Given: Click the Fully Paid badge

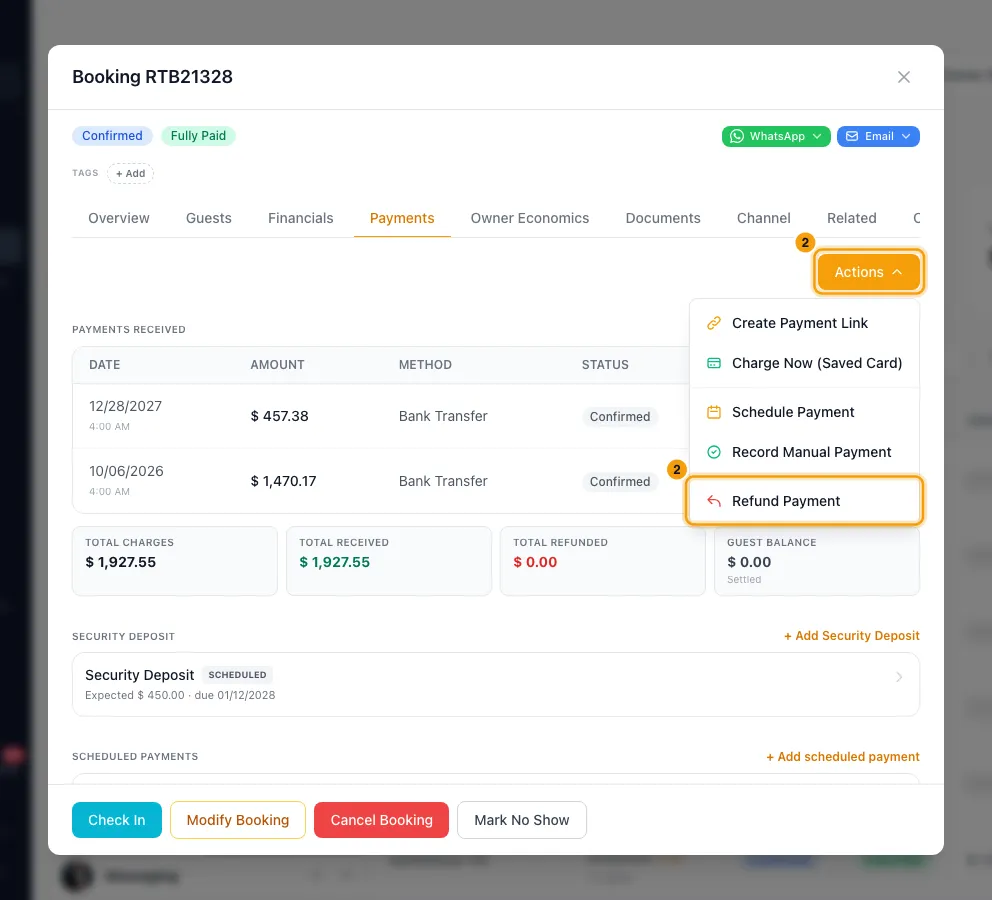Looking at the screenshot, I should point(198,136).
